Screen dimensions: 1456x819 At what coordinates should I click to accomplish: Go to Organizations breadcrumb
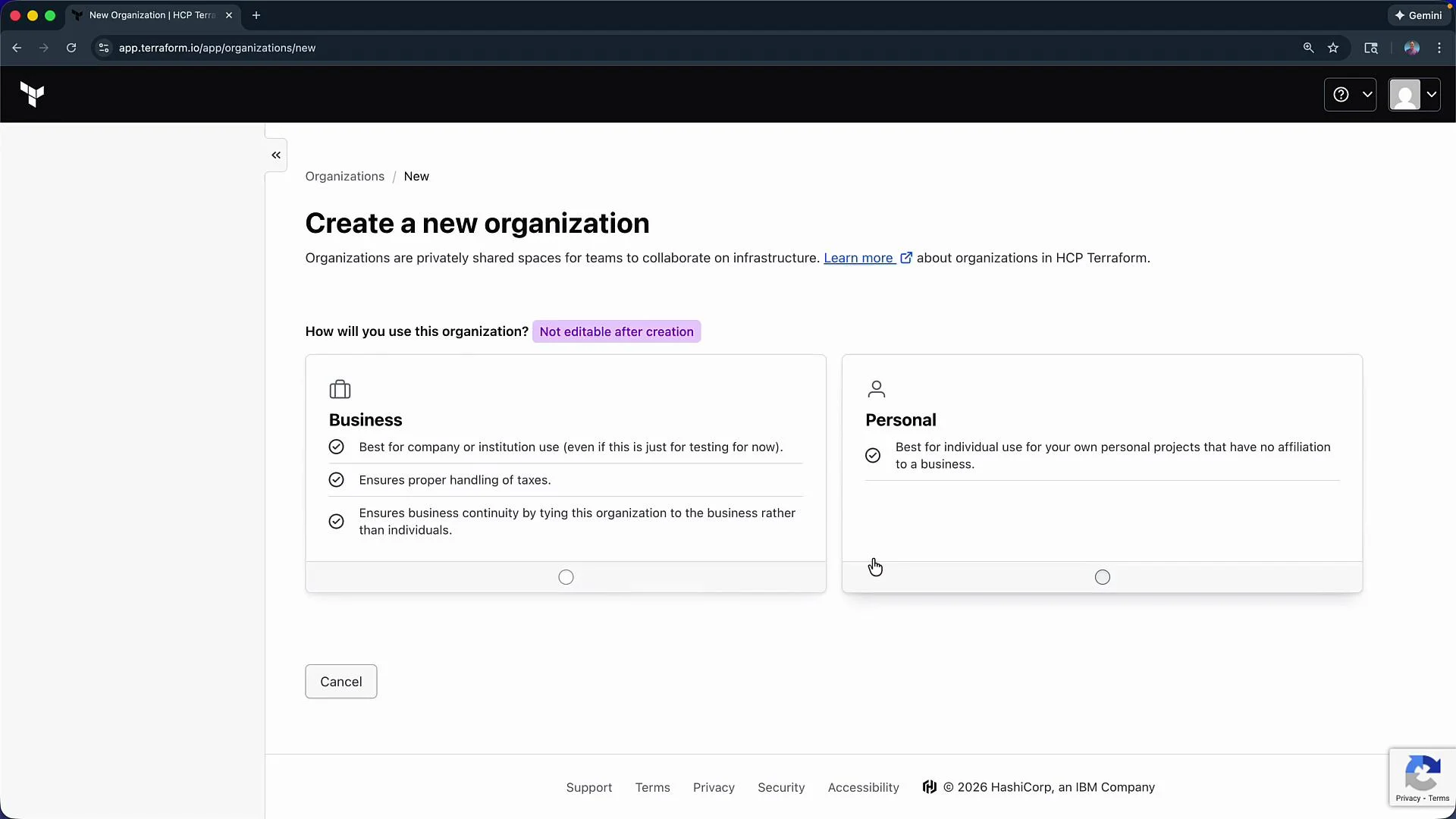coord(344,176)
